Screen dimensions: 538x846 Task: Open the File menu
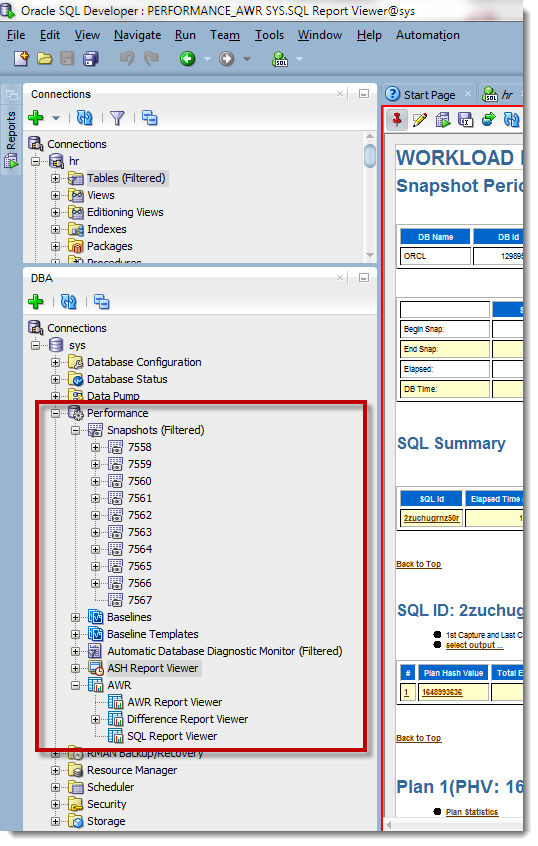tap(16, 35)
